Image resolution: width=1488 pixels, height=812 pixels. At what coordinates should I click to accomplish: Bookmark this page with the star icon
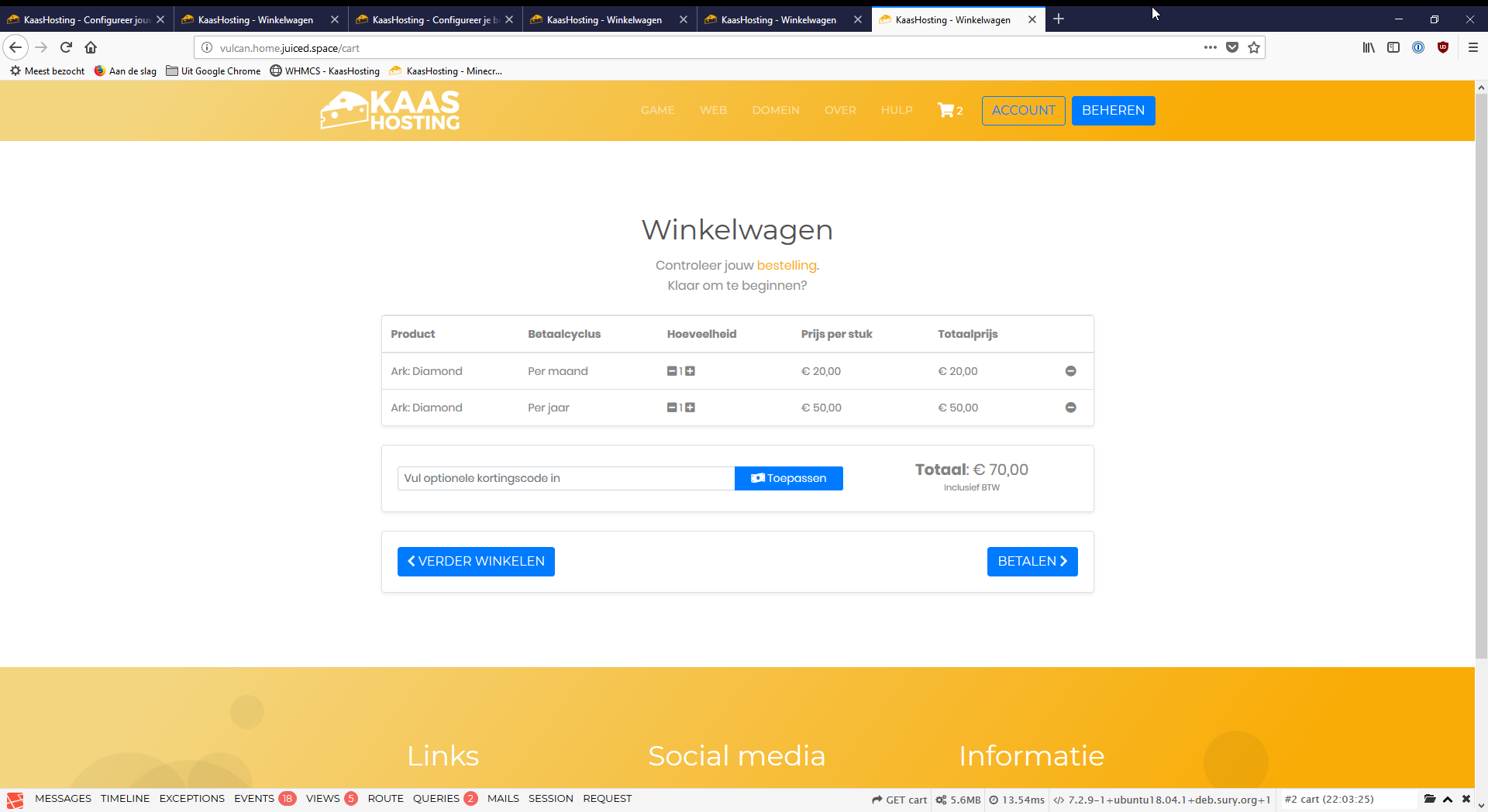click(x=1254, y=48)
